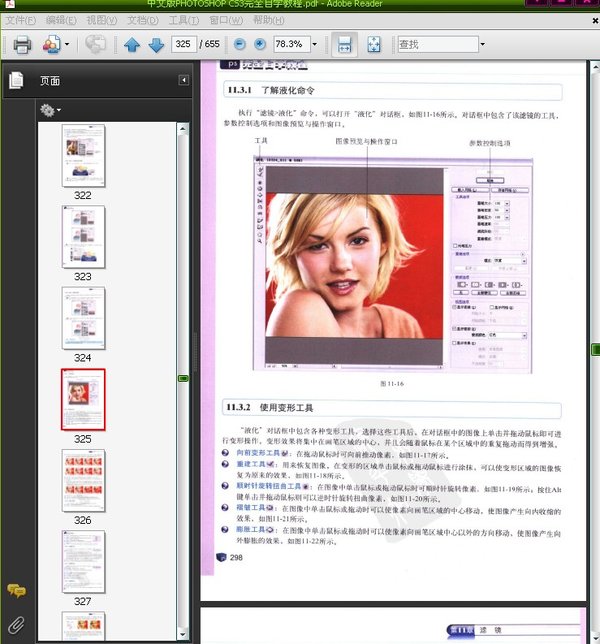Show the Pages panel icon in sidebar

pyautogui.click(x=16, y=80)
